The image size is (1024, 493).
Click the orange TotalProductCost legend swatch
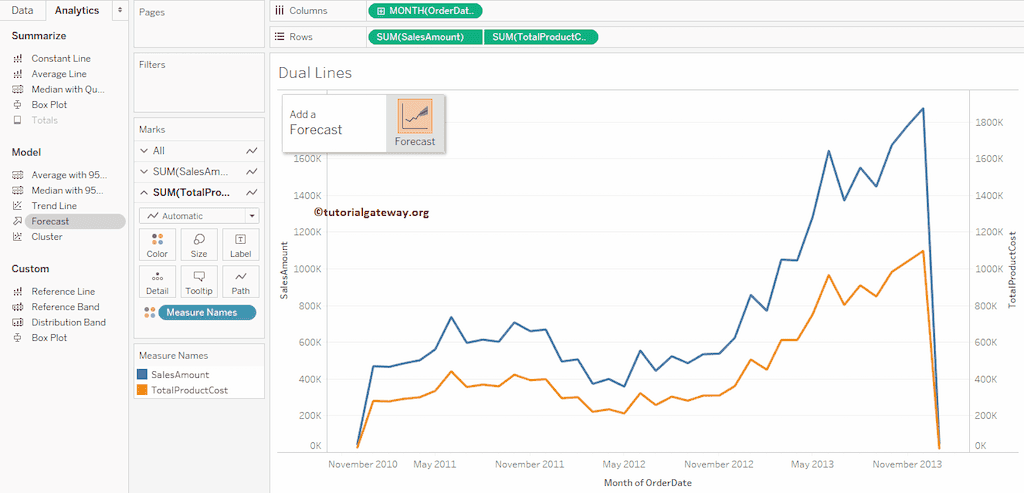[x=143, y=390]
